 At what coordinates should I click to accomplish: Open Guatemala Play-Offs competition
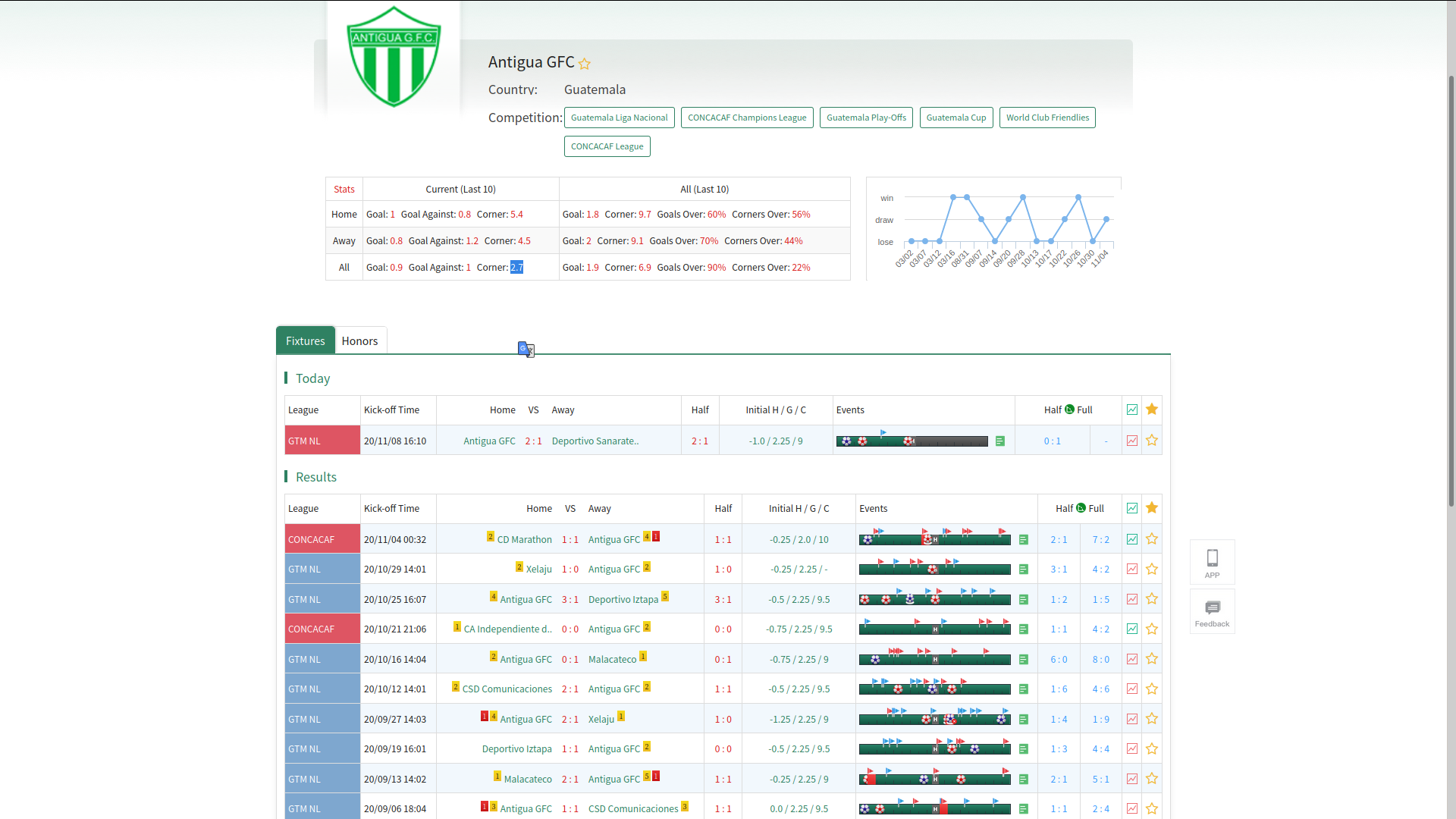(x=866, y=118)
